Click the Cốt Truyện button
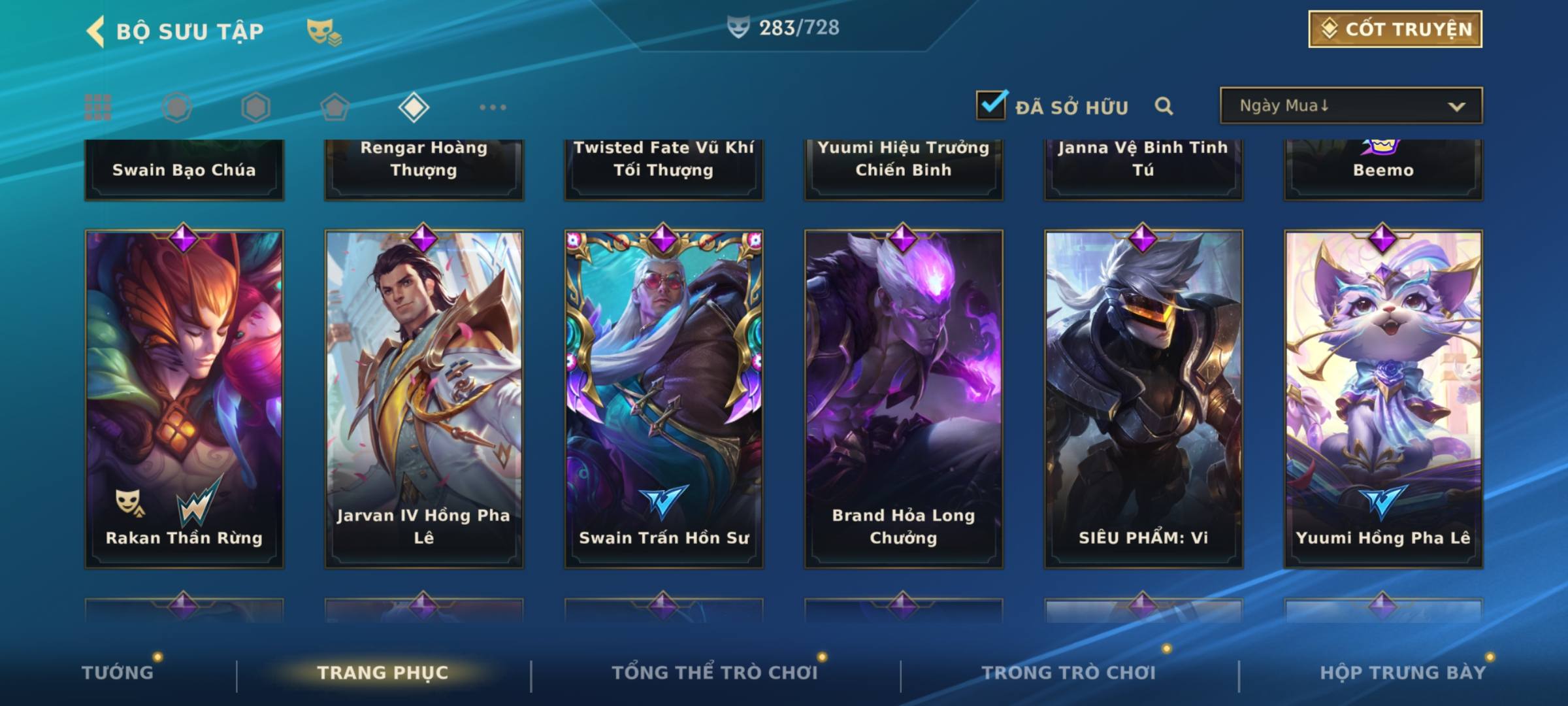Image resolution: width=1568 pixels, height=706 pixels. pyautogui.click(x=1395, y=29)
